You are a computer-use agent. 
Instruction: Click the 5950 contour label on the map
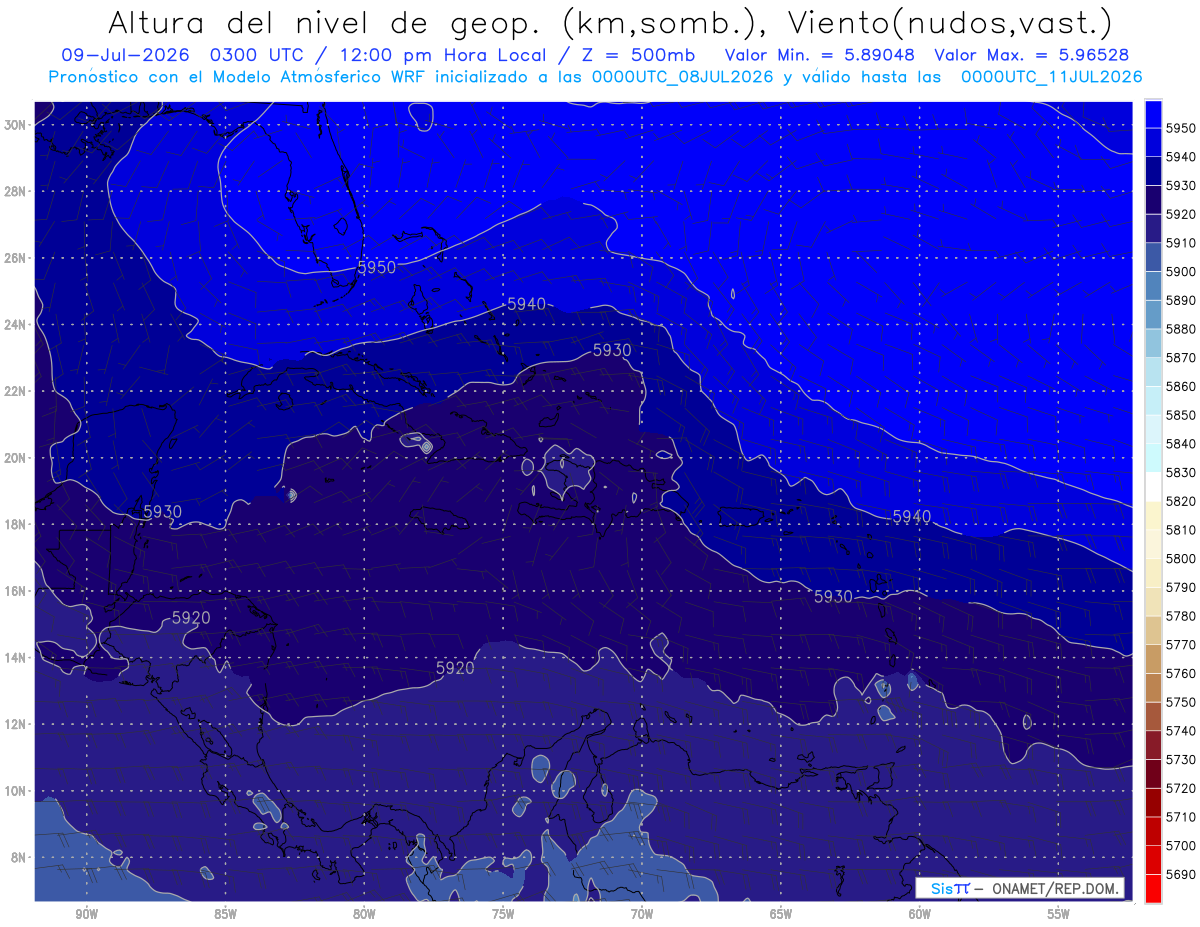click(377, 267)
